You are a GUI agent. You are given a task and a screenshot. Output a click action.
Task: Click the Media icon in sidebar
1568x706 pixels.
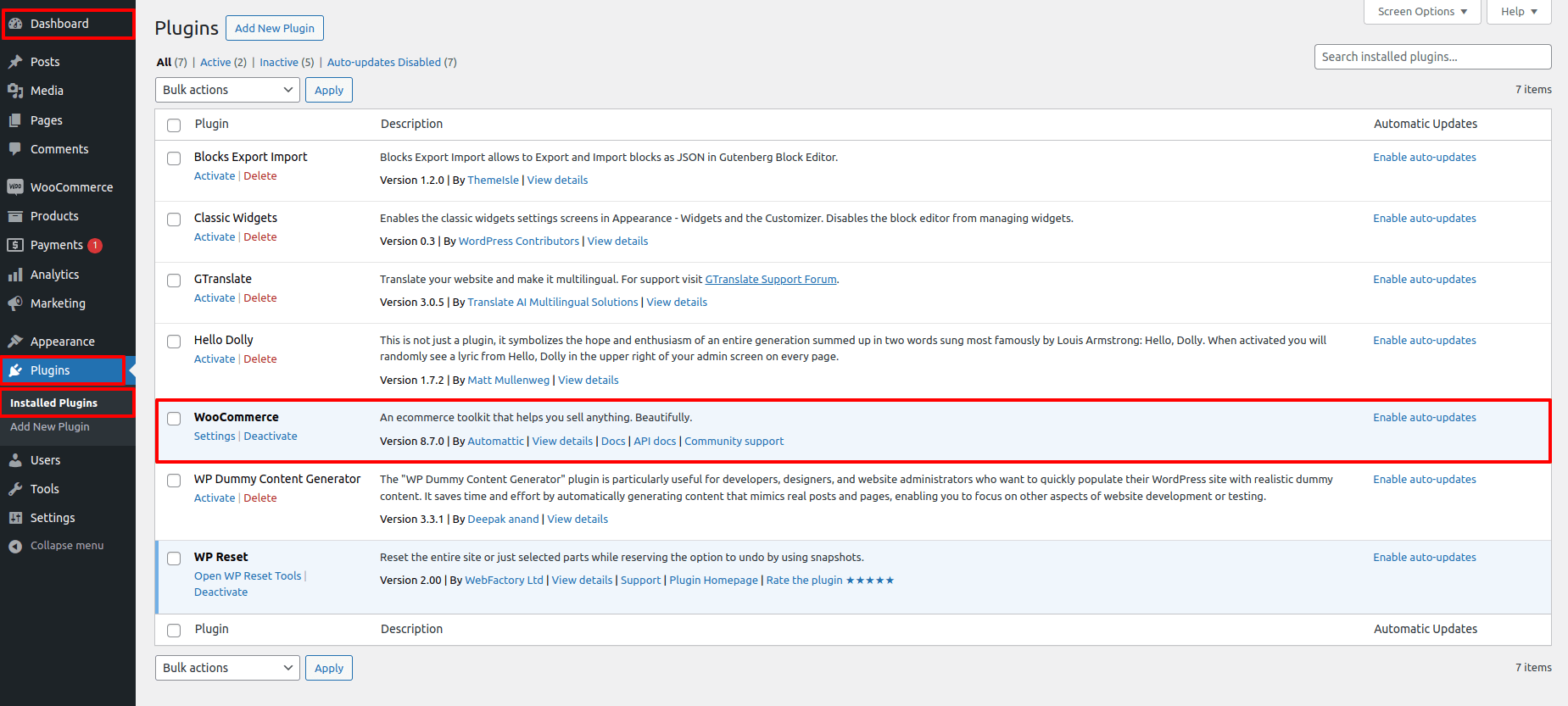15,91
